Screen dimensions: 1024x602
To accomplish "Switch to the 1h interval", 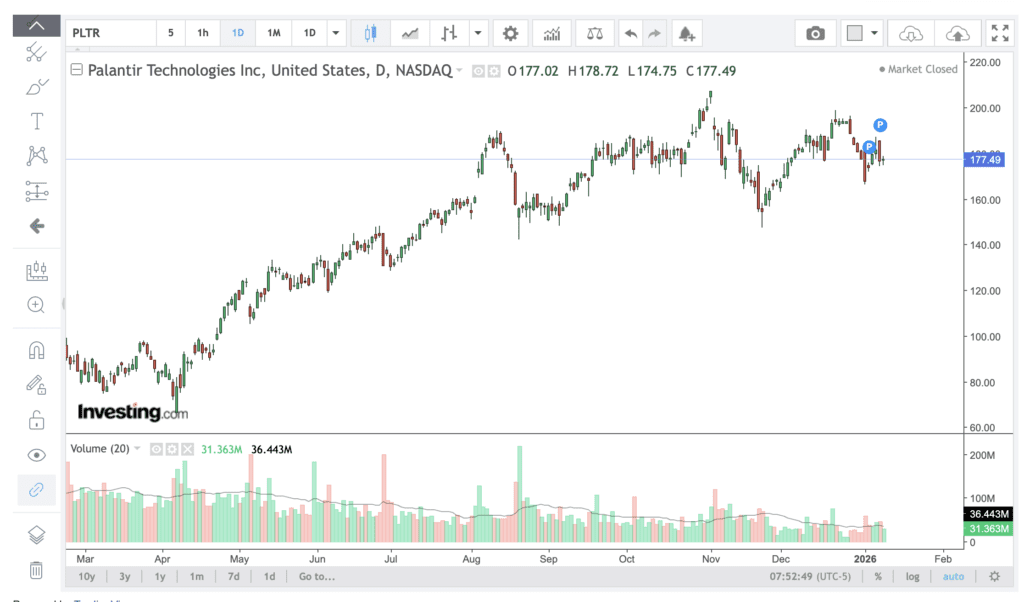I will pos(203,33).
